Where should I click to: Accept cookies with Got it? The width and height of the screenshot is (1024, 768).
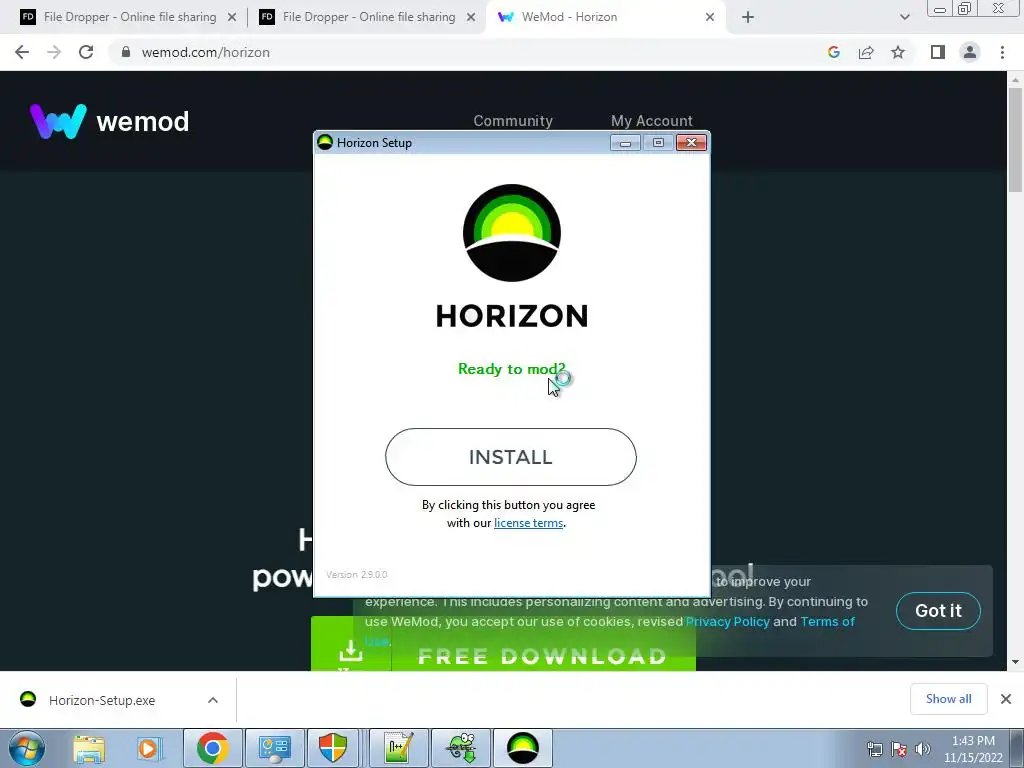tap(938, 611)
